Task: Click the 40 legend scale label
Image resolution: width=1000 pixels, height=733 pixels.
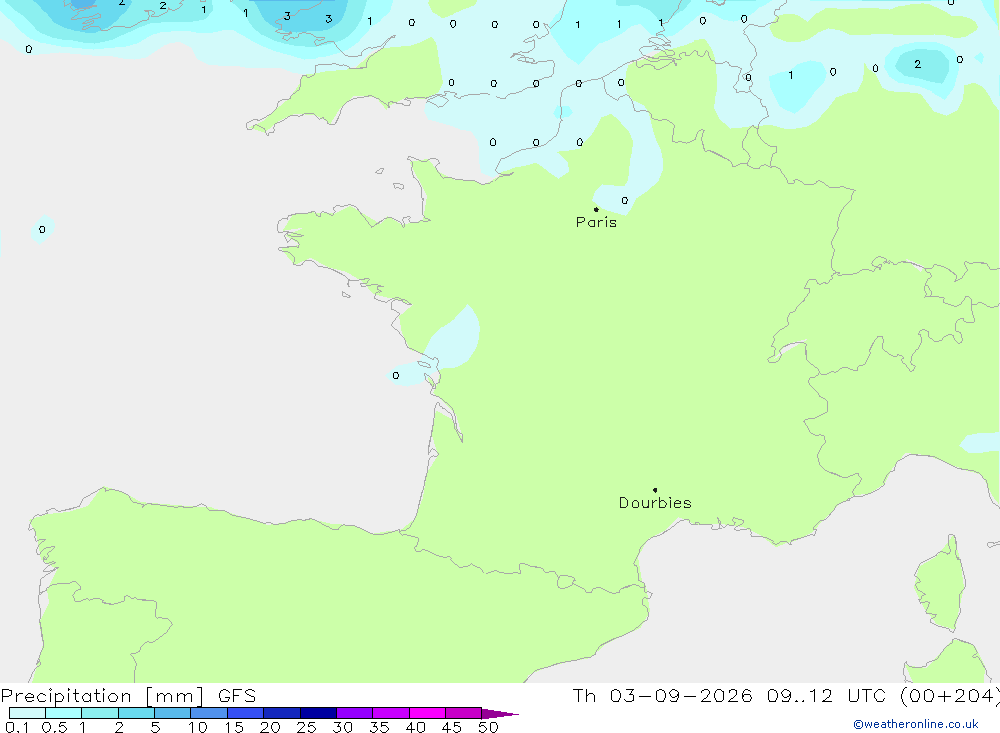Action: click(x=416, y=727)
